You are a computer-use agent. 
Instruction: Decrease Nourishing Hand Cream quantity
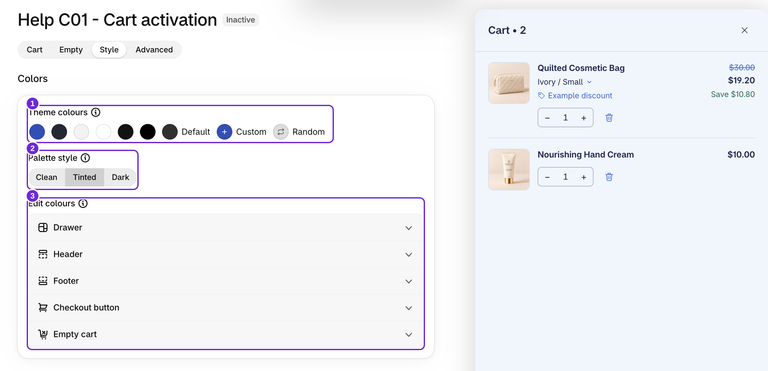547,177
